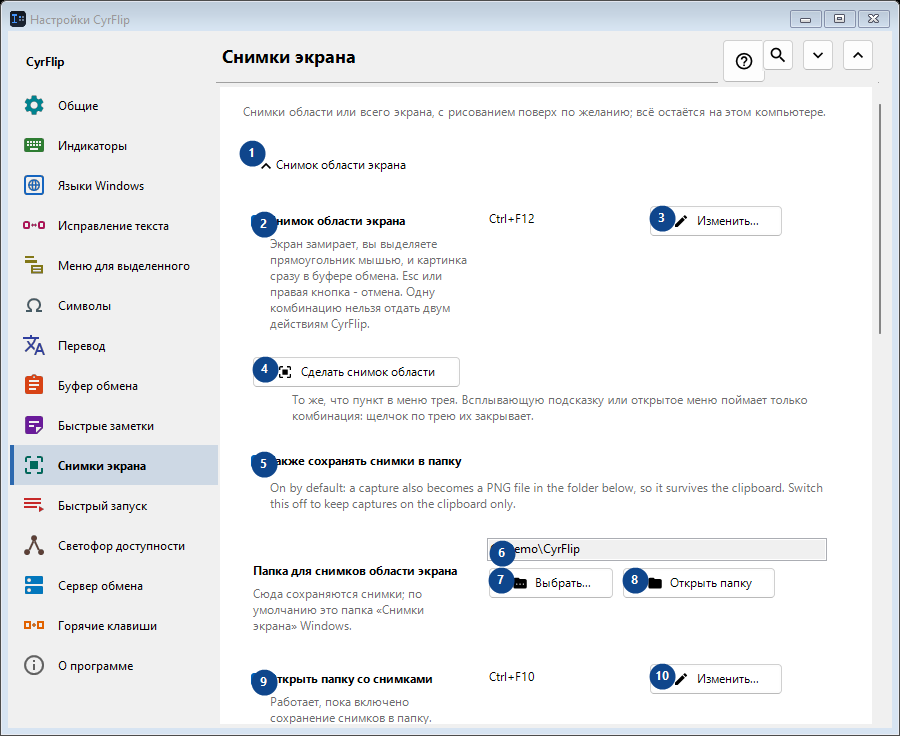This screenshot has width=900, height=736.
Task: Select the Буфер обмена clipboard icon
Action: (34, 385)
